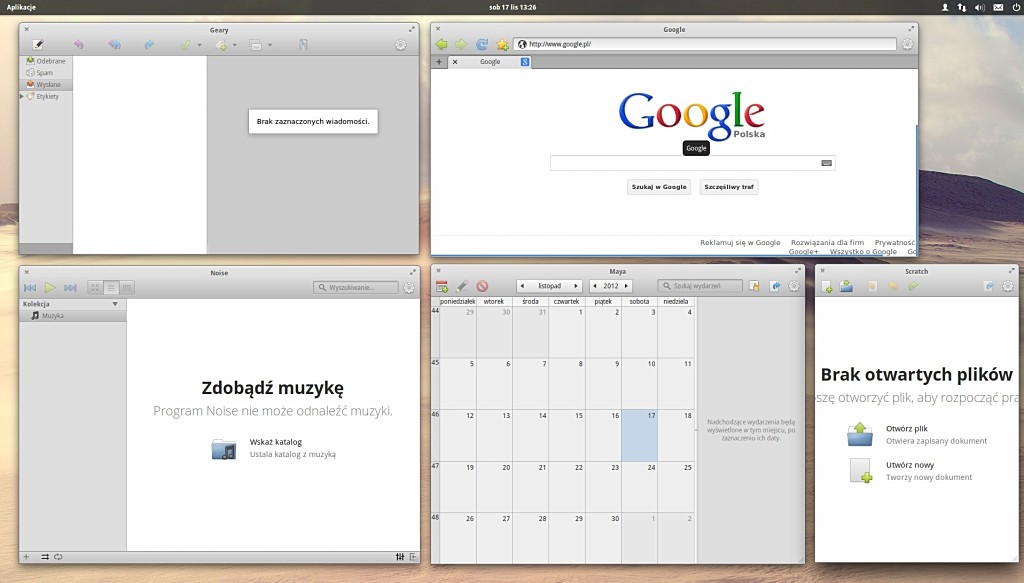This screenshot has height=583, width=1024.
Task: Select the Google tab in browser
Action: (x=490, y=61)
